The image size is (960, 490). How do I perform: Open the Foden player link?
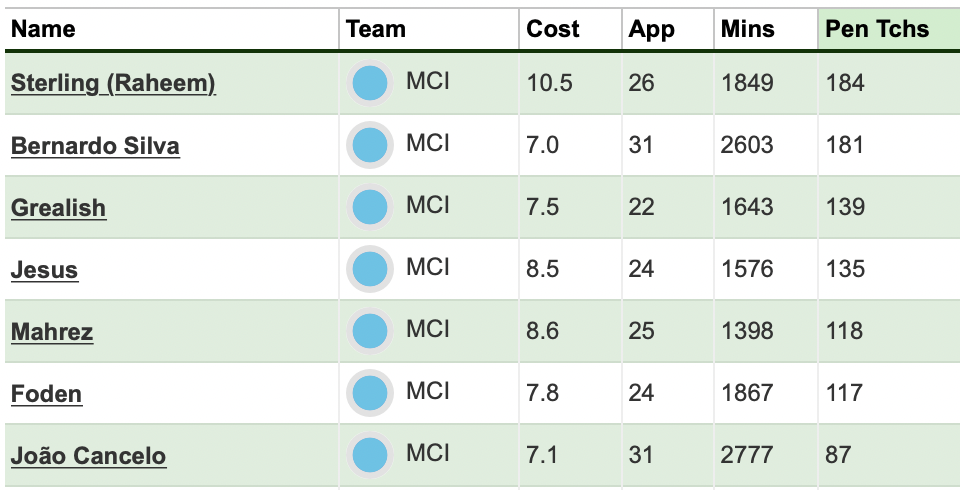[47, 393]
